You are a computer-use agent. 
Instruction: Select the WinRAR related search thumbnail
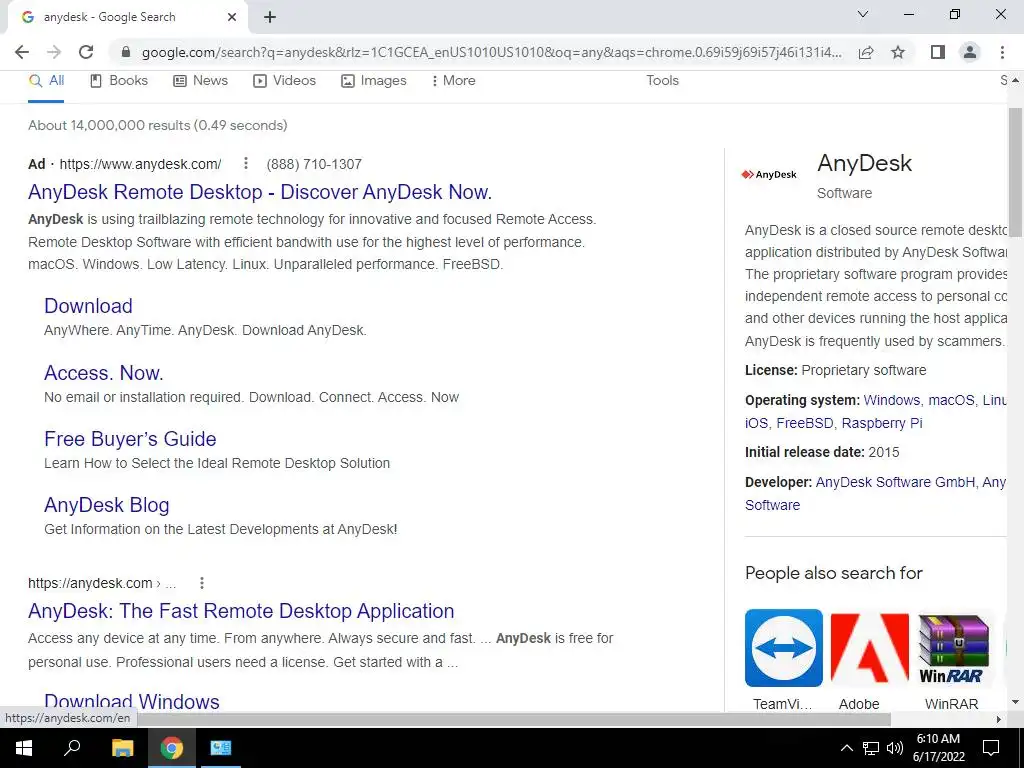coord(953,648)
